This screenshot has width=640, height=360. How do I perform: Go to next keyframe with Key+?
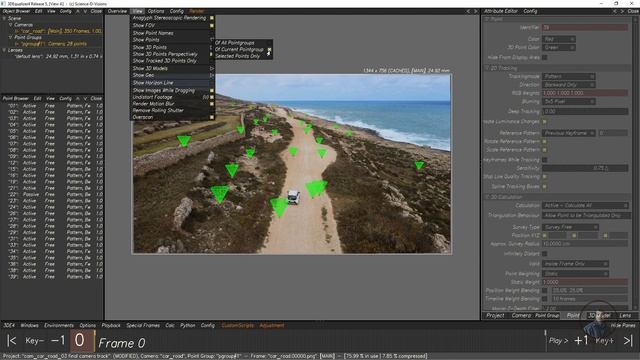click(x=604, y=340)
